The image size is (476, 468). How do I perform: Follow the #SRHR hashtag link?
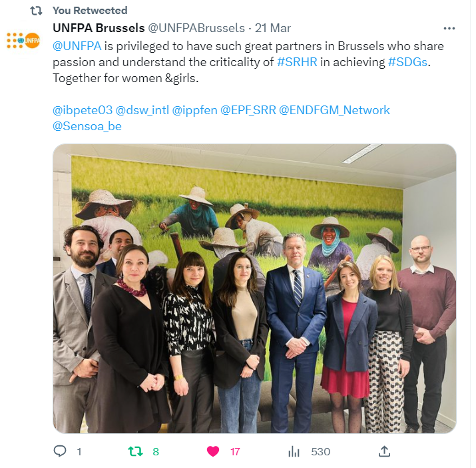pyautogui.click(x=297, y=62)
